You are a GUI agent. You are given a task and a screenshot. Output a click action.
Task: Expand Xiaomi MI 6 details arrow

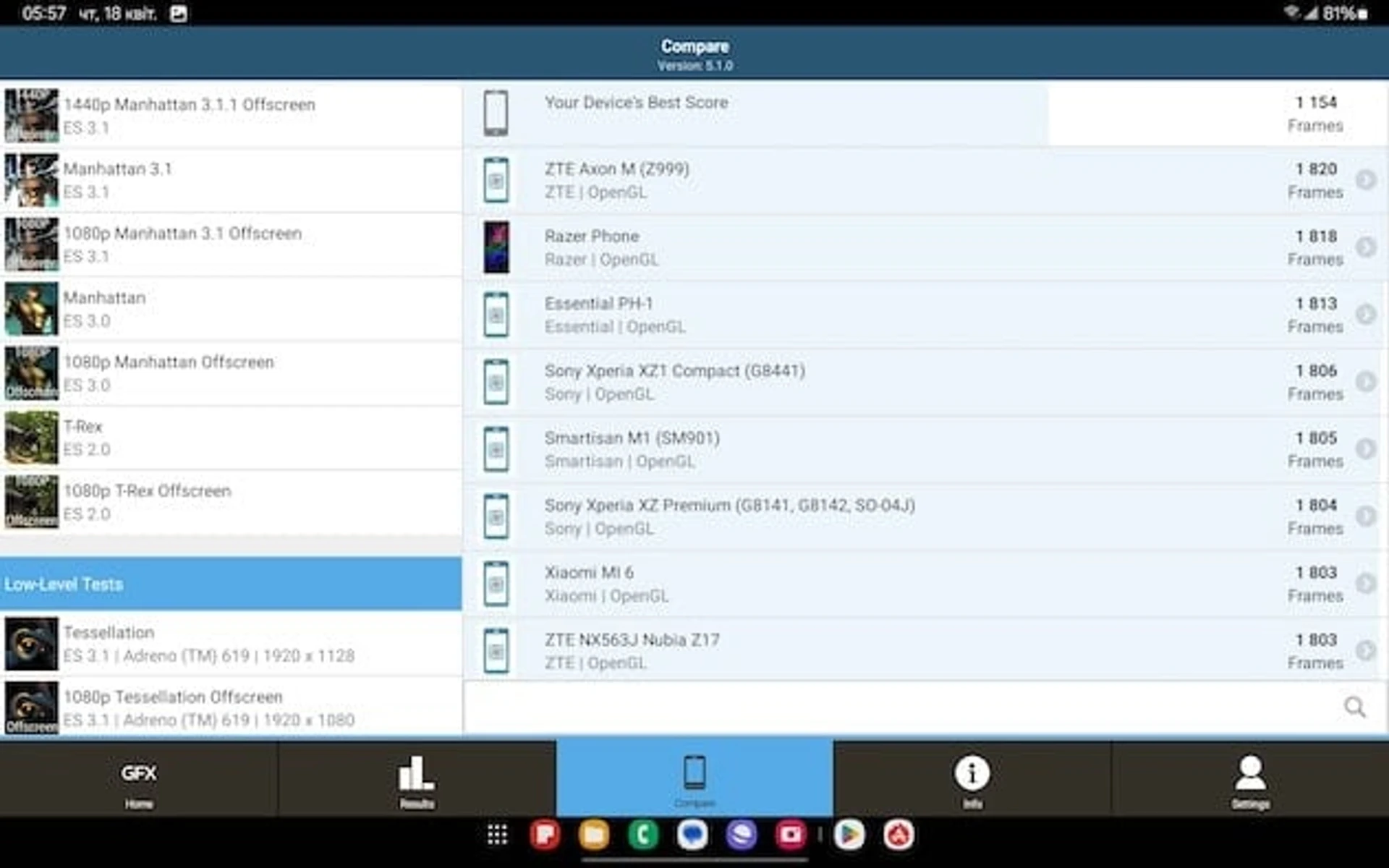[x=1365, y=584]
